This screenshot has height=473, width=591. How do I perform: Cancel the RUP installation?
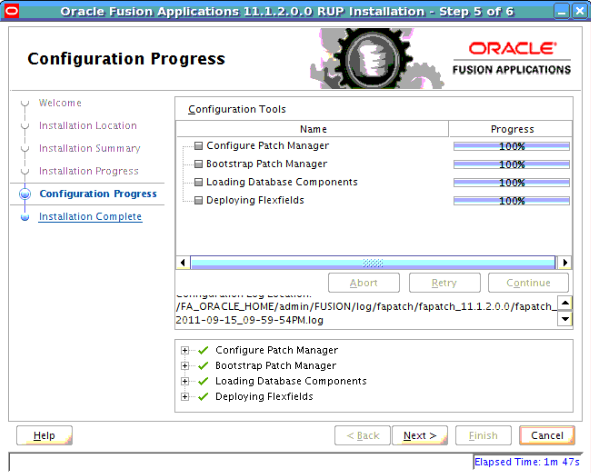547,436
